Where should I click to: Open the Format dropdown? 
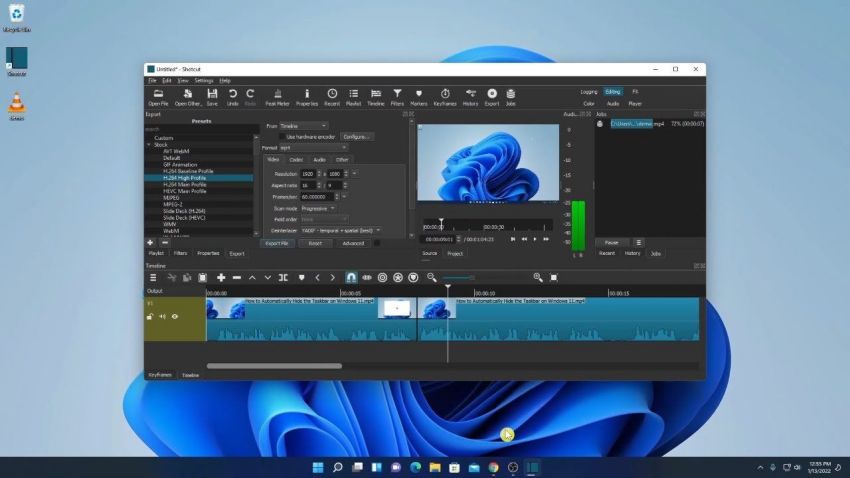[x=313, y=147]
